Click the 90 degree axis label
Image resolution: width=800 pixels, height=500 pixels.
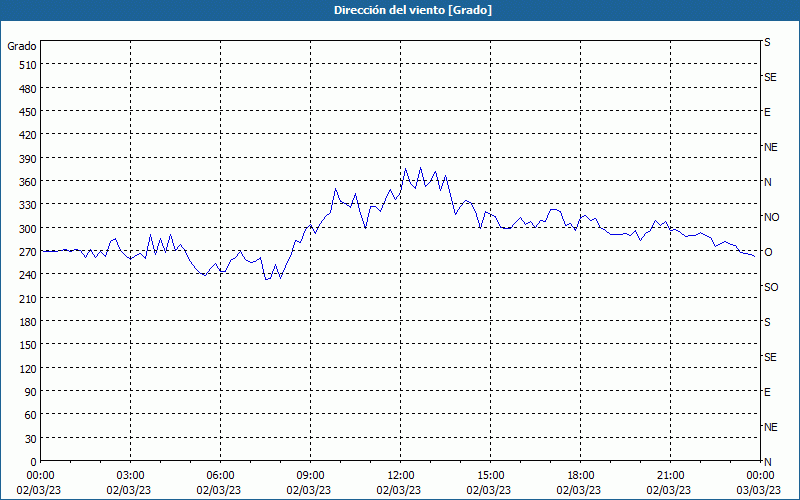tap(31, 392)
